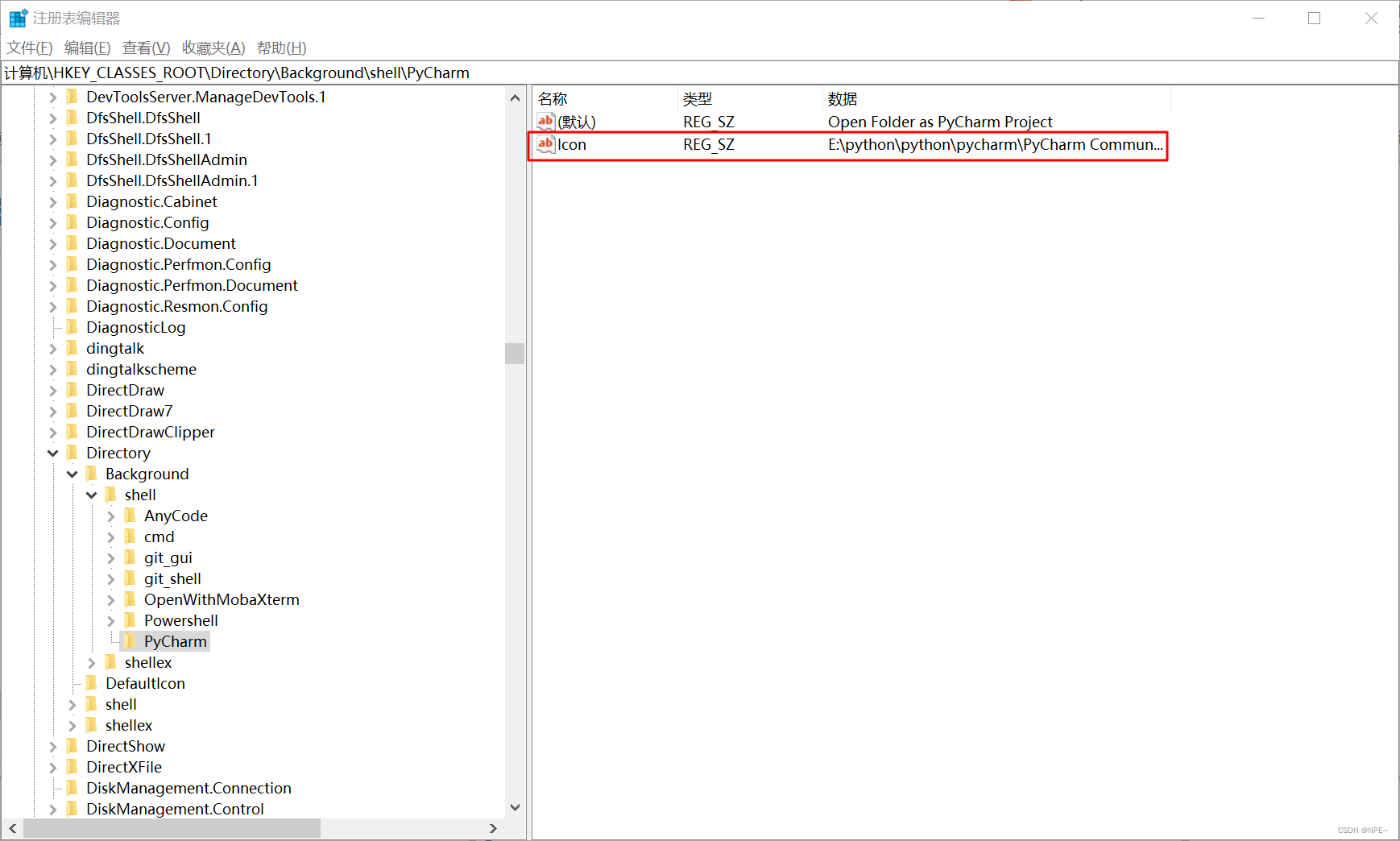The height and width of the screenshot is (841, 1400).
Task: Select DirectXFile key
Action: [124, 767]
